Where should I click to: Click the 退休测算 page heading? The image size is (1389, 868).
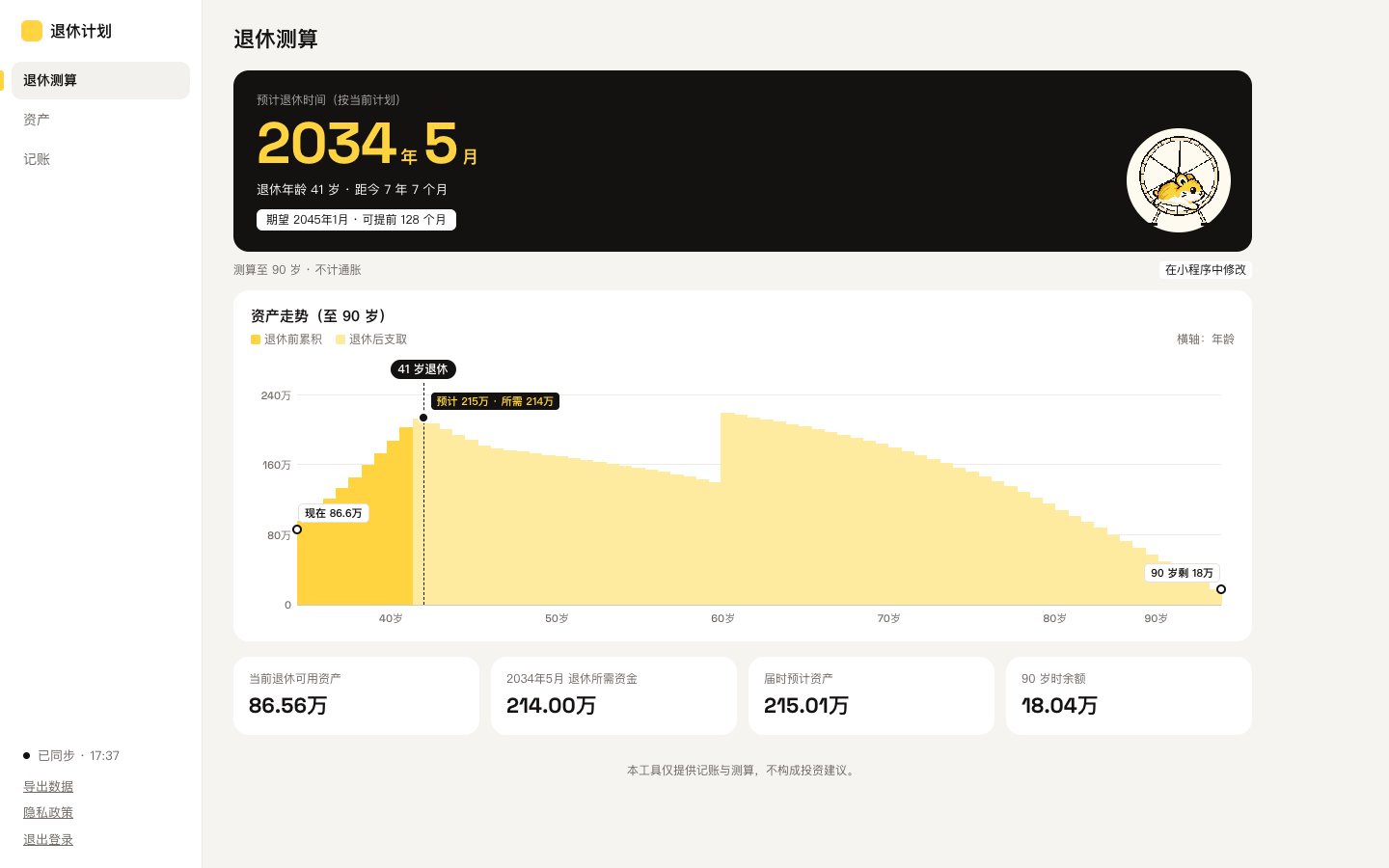276,39
